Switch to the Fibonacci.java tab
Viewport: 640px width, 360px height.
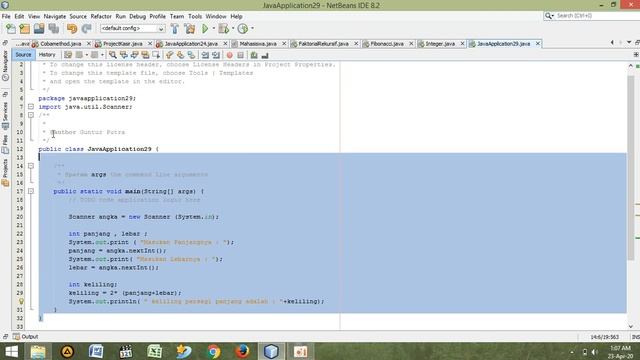click(x=387, y=44)
